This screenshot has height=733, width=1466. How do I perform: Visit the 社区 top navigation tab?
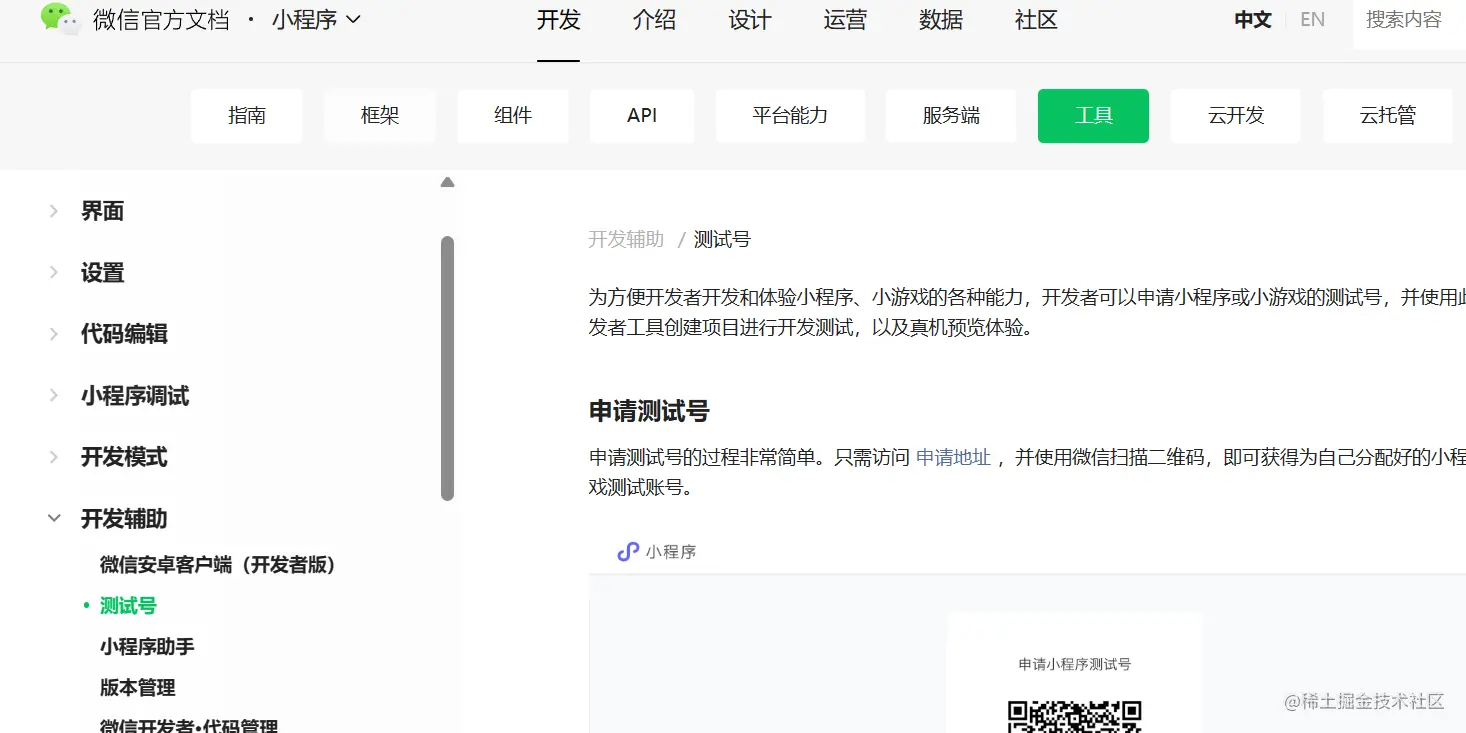[1036, 20]
